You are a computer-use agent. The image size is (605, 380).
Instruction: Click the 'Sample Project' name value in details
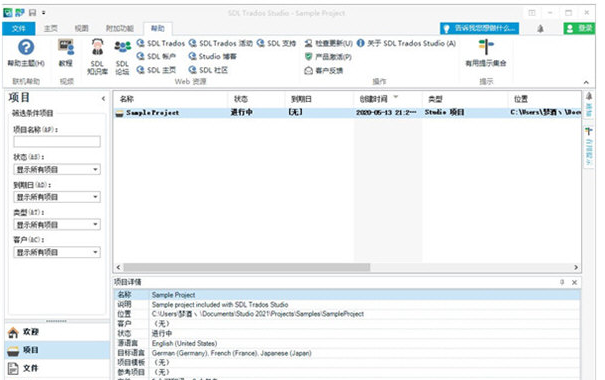(x=173, y=295)
